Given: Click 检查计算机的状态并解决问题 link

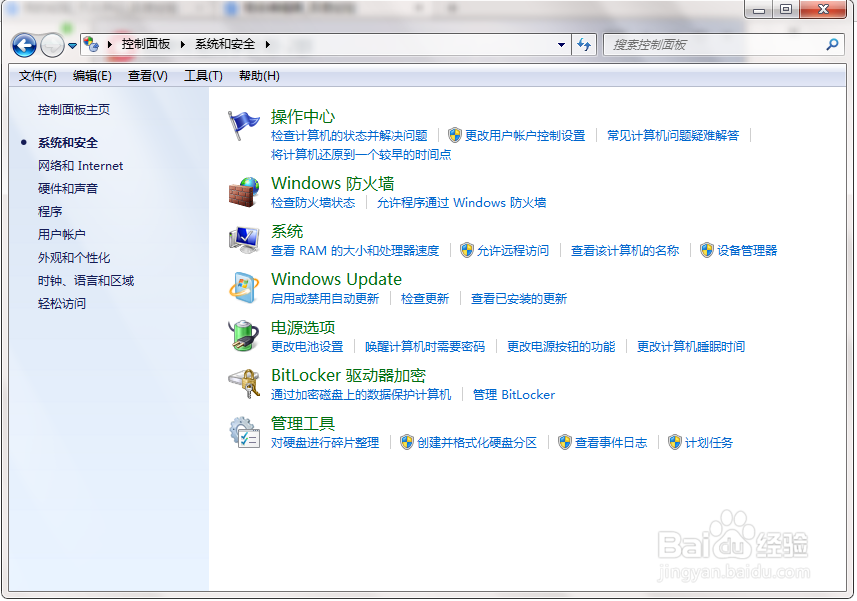Looking at the screenshot, I should pyautogui.click(x=349, y=135).
